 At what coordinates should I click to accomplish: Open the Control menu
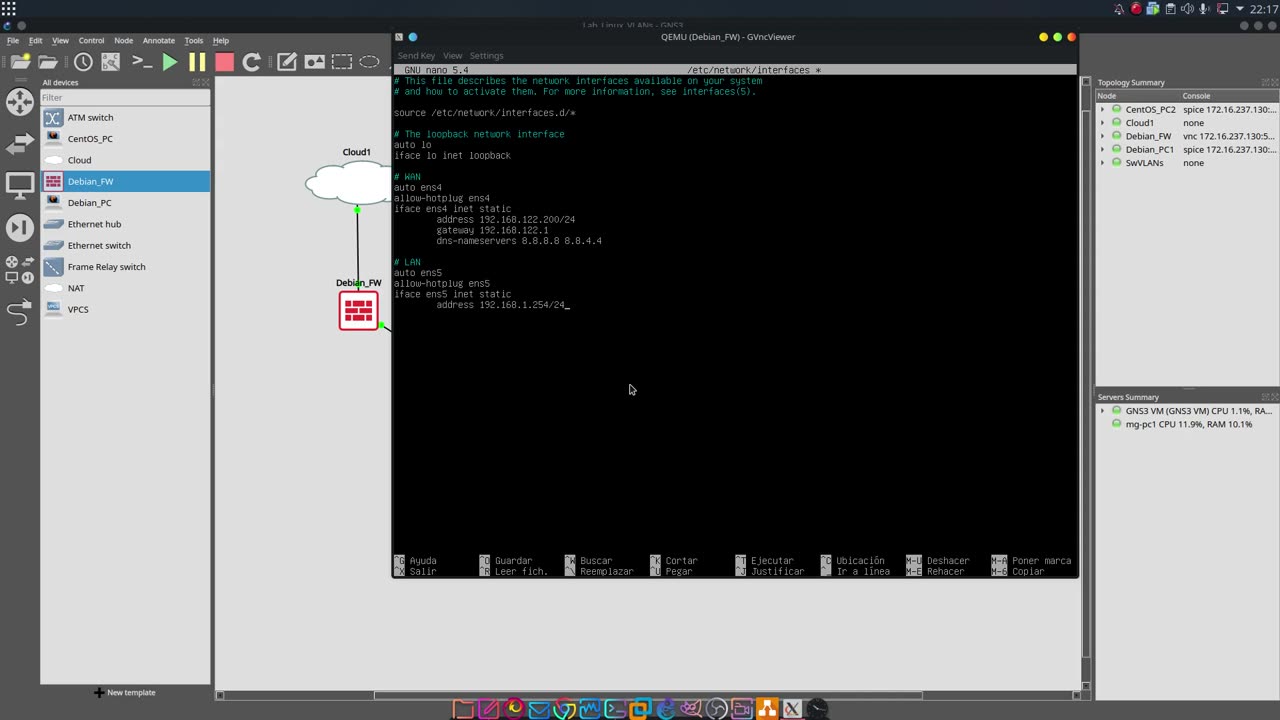91,41
